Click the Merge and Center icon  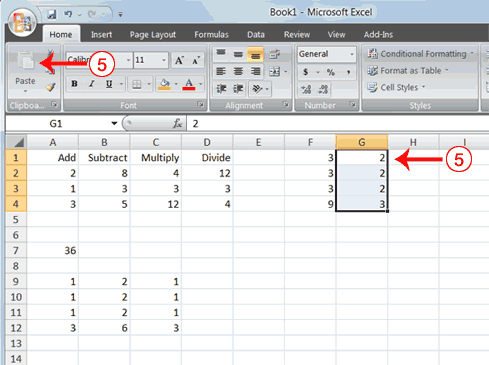(274, 71)
